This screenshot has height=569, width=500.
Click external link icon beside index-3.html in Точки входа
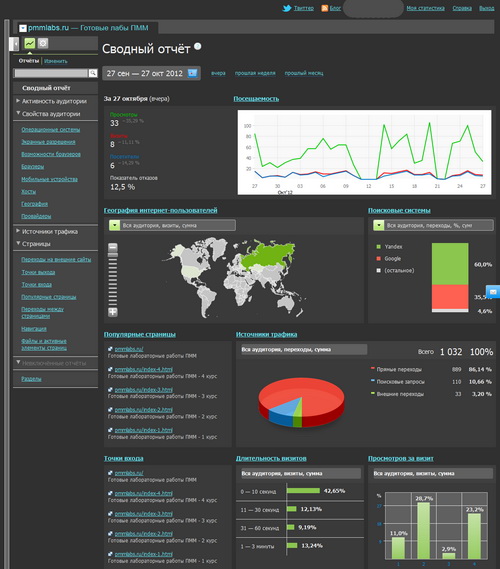(110, 514)
